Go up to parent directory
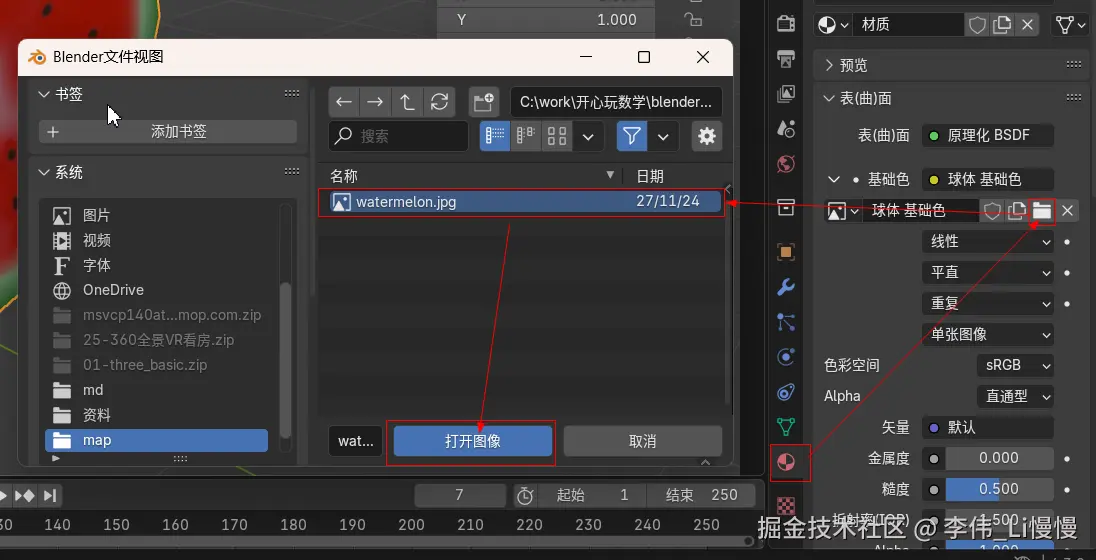The width and height of the screenshot is (1096, 560). pyautogui.click(x=407, y=102)
